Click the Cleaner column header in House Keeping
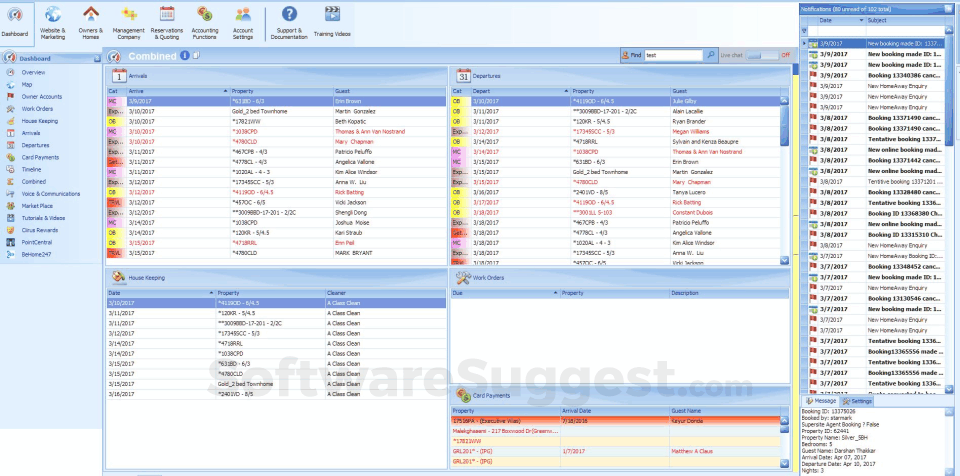960x476 pixels. (x=386, y=293)
